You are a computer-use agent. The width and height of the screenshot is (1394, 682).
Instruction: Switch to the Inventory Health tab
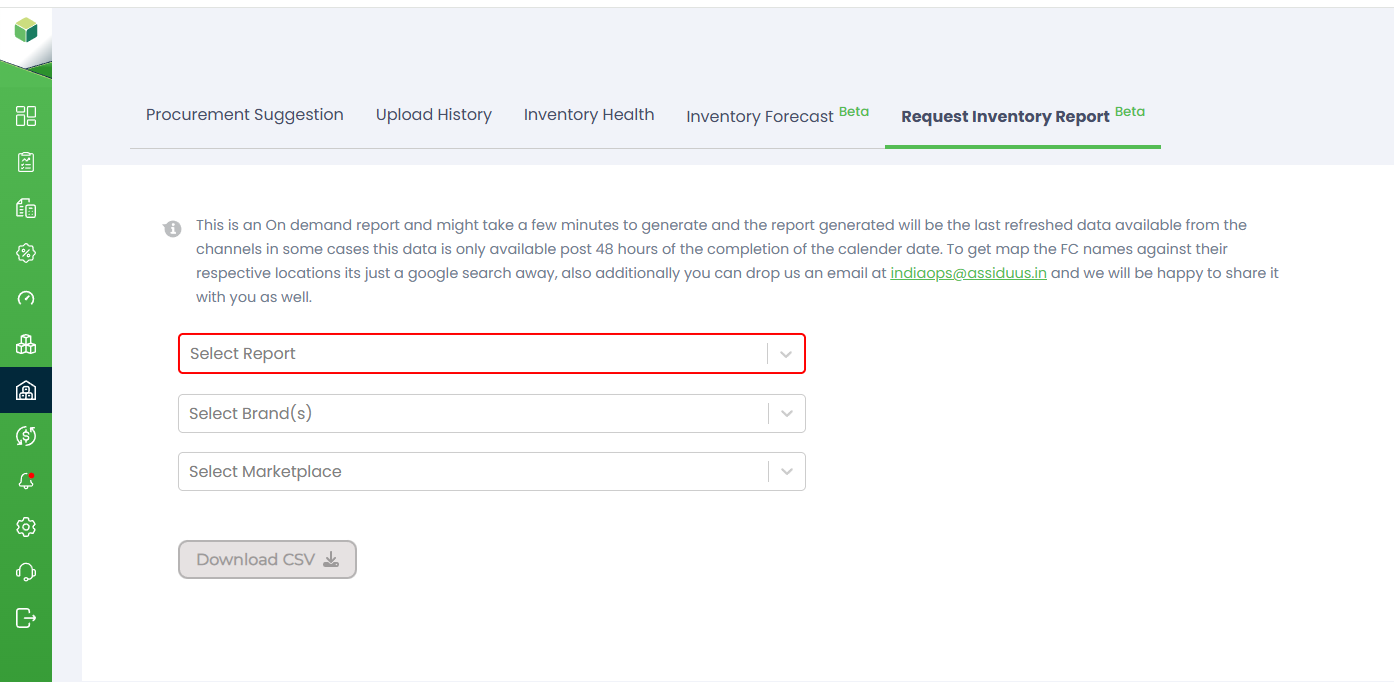pyautogui.click(x=589, y=115)
